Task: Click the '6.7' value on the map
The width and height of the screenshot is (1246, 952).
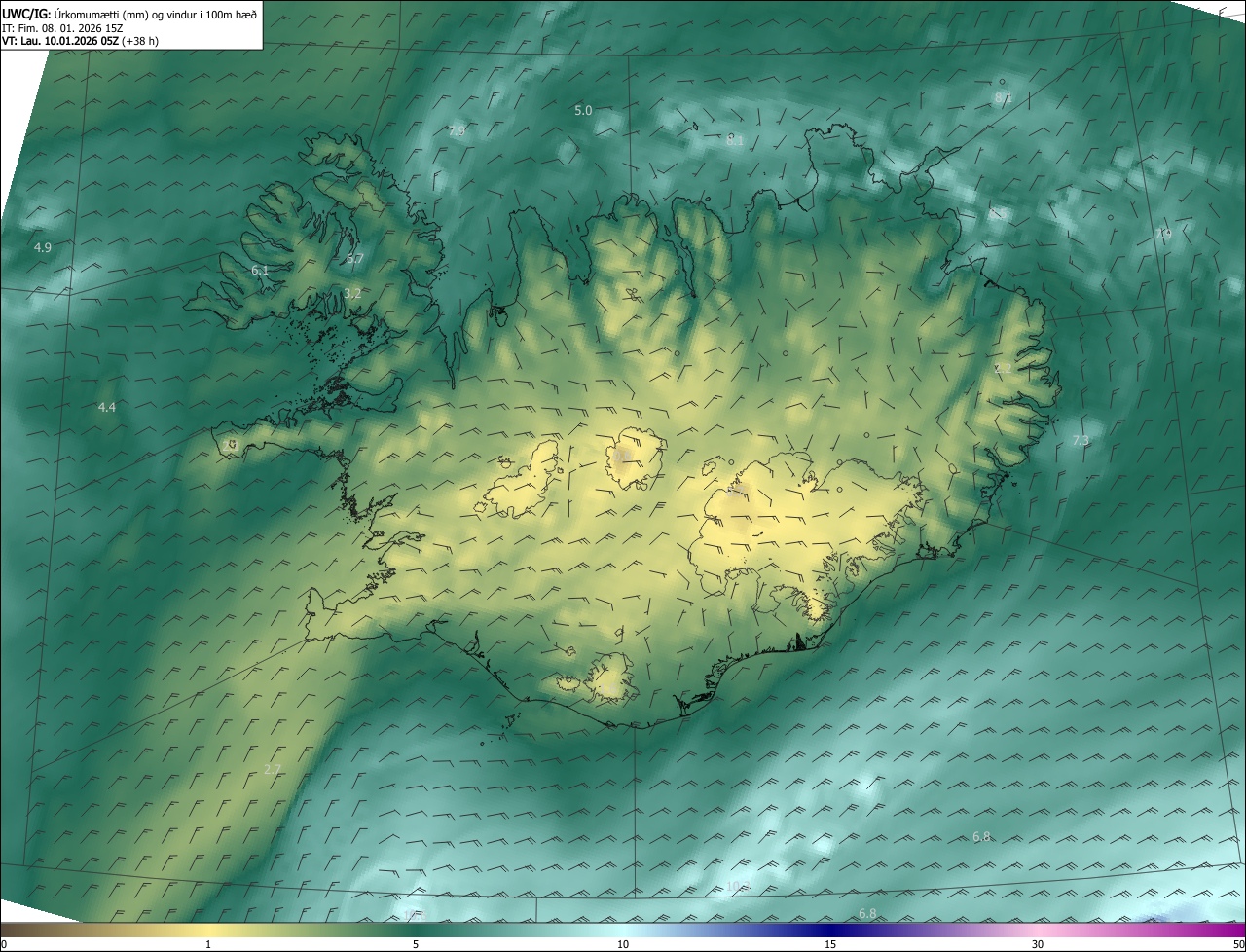Action: (354, 258)
